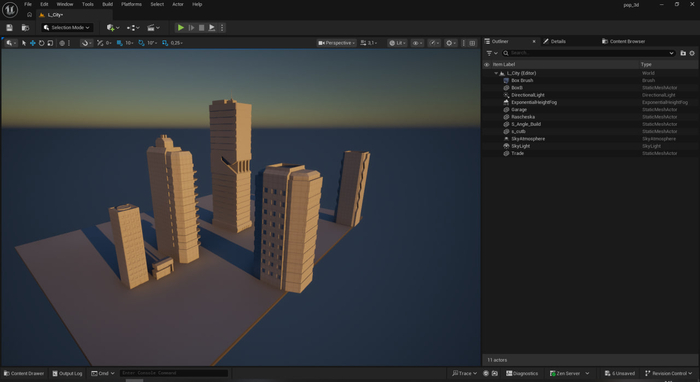Open the scale snap 0,25 dropdown

[177, 43]
